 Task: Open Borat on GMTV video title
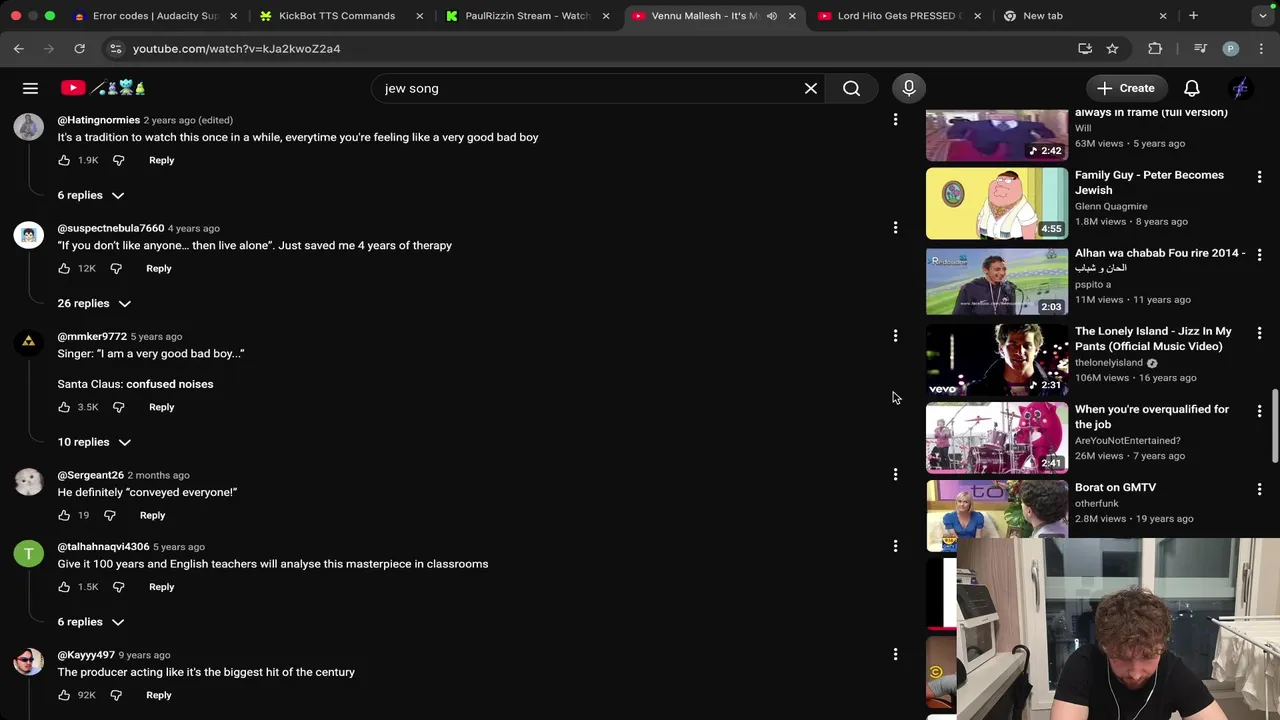[x=1115, y=487]
